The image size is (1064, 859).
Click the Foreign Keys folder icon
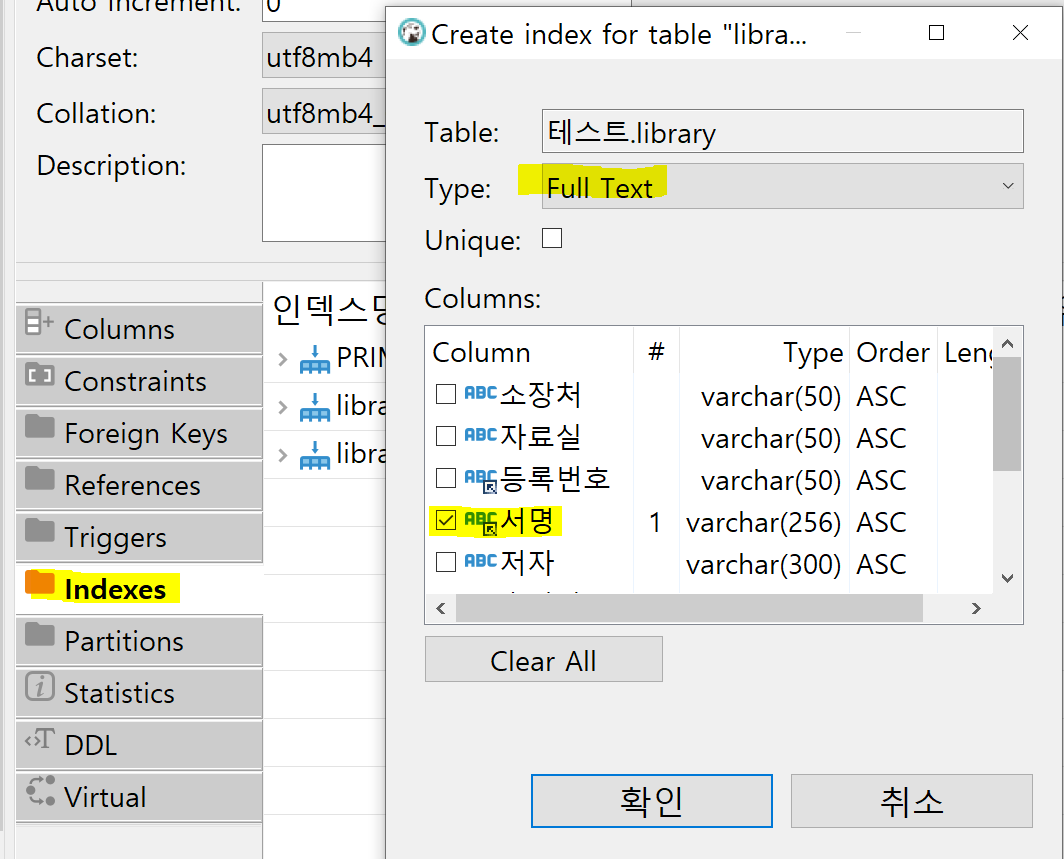40,427
